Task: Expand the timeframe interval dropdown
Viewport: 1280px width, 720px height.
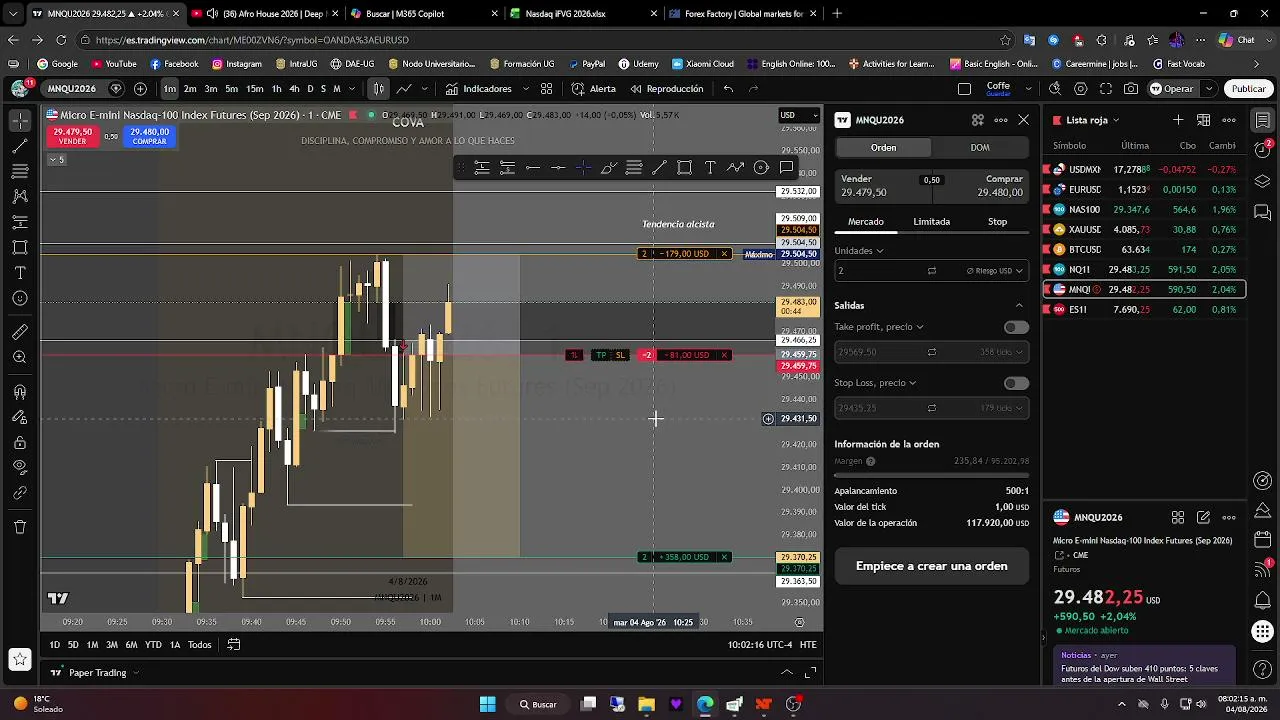Action: pyautogui.click(x=351, y=89)
